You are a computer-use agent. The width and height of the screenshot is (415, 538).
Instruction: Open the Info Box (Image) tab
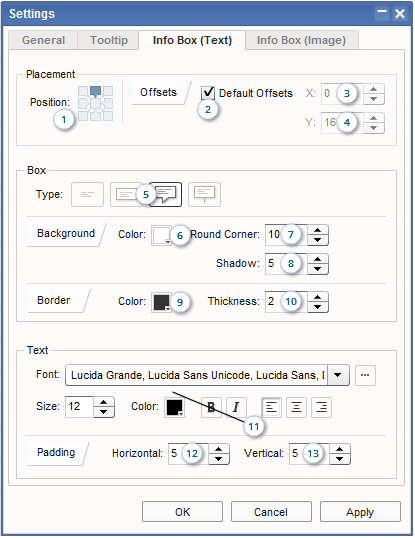pos(301,40)
